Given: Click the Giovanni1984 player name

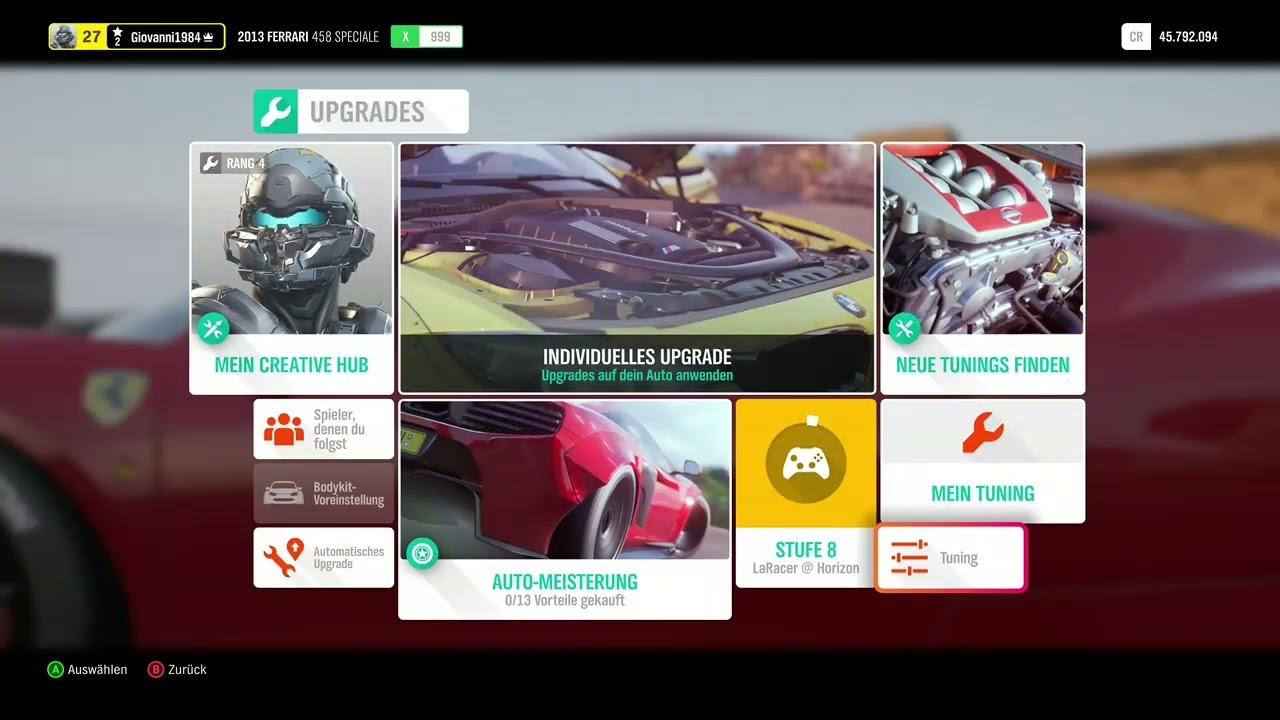Looking at the screenshot, I should coord(165,37).
